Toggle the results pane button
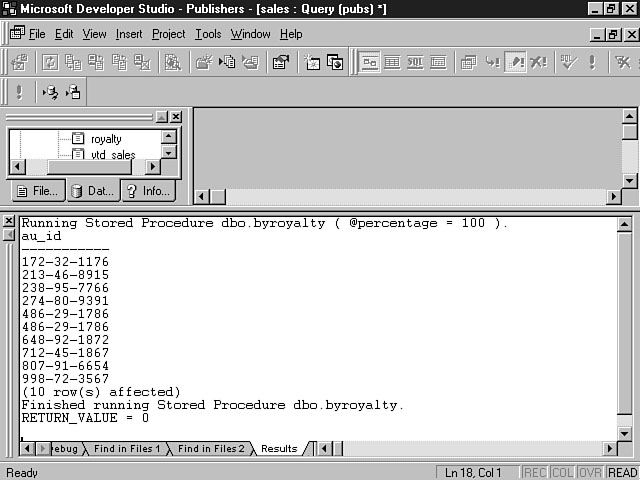Image resolution: width=640 pixels, height=480 pixels. pos(438,63)
